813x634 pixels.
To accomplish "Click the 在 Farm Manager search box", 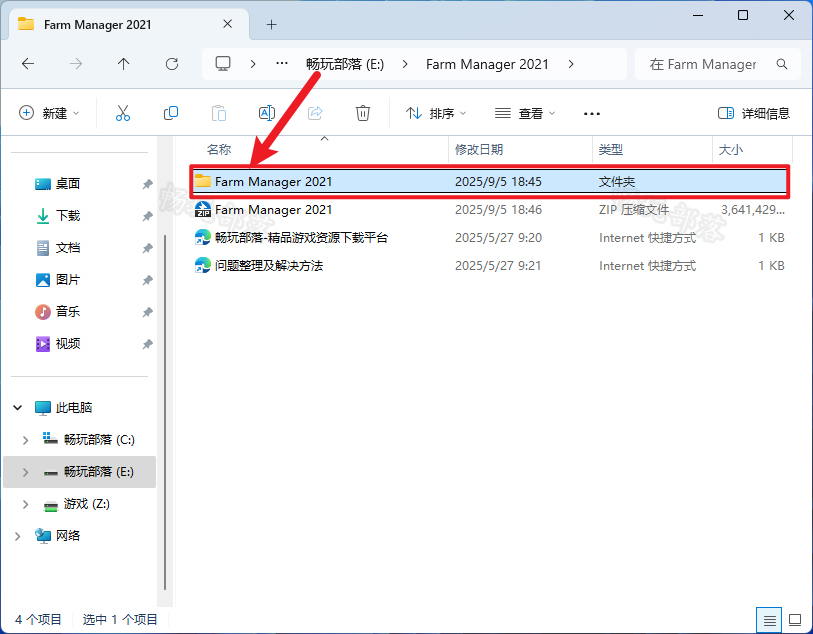I will [718, 64].
